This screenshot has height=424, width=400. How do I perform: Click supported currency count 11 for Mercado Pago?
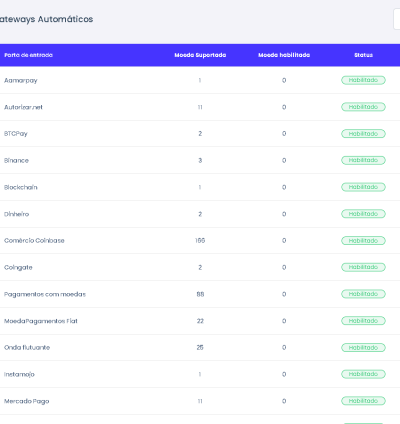pos(200,401)
